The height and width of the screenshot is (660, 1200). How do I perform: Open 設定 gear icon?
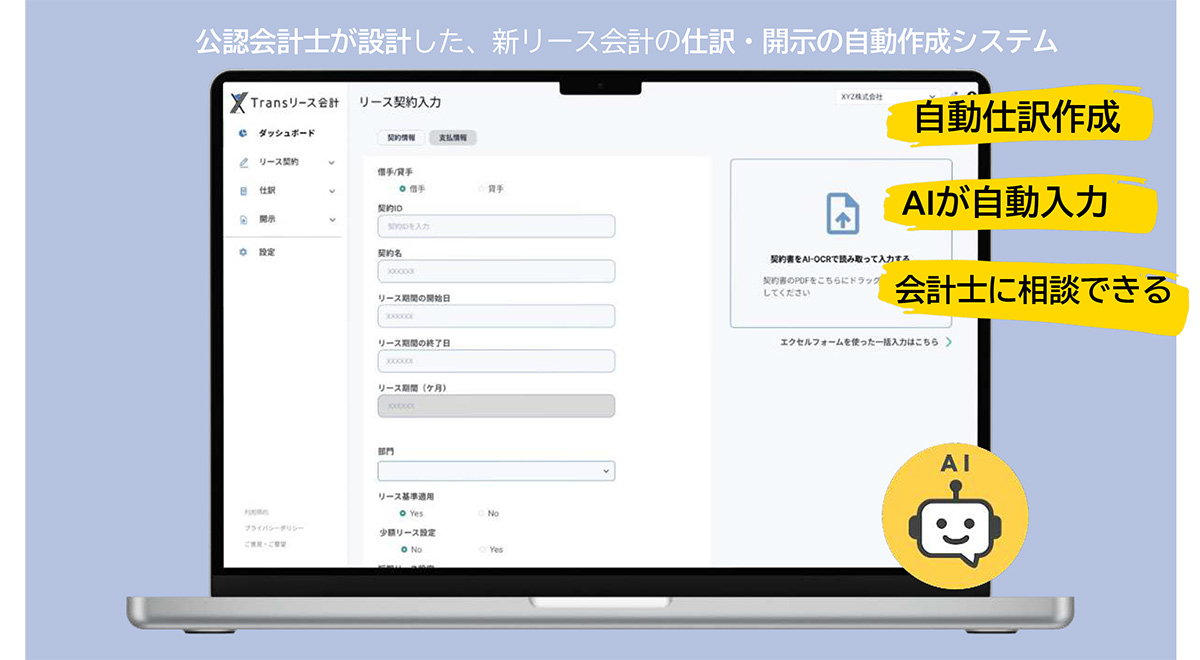pos(243,252)
